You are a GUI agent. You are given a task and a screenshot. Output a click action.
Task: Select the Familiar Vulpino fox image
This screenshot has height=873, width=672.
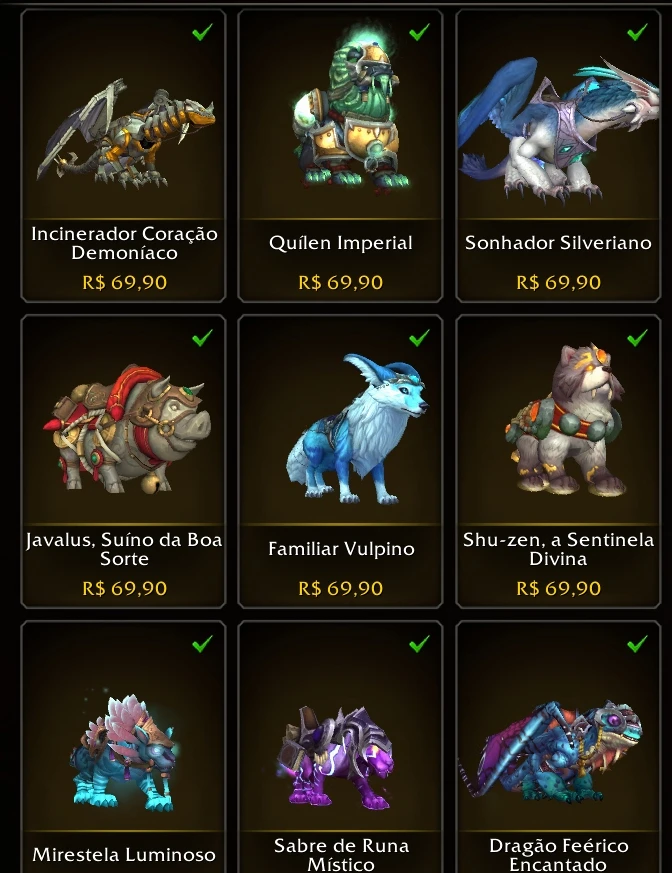point(357,429)
